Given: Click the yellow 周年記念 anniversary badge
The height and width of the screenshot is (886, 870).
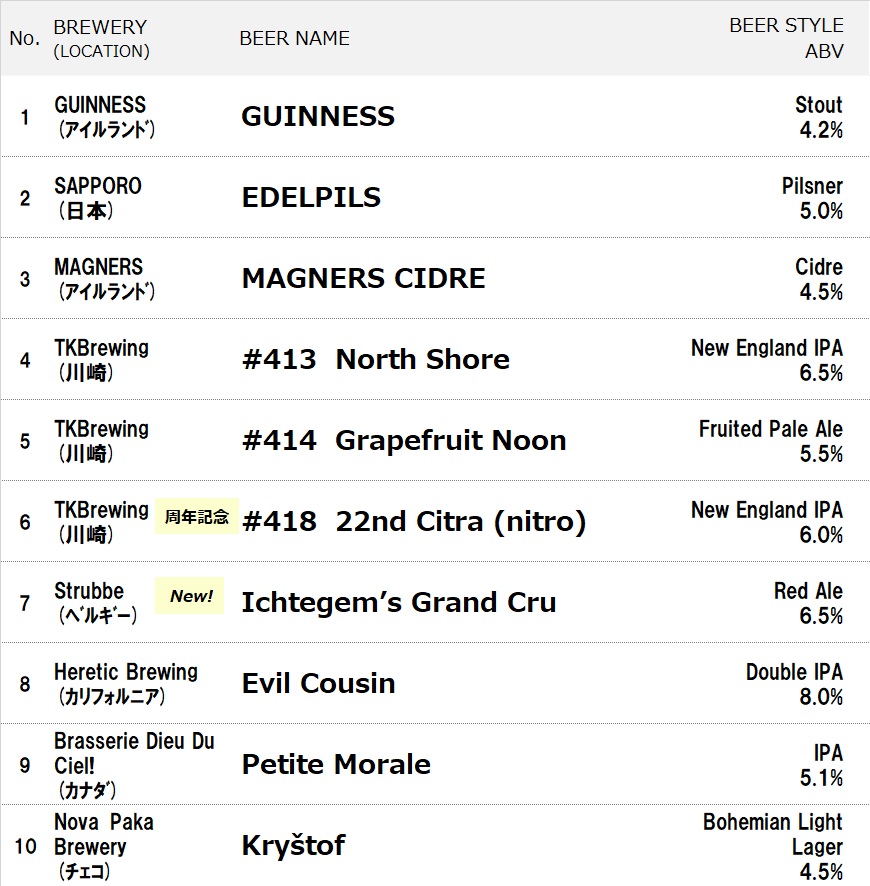Looking at the screenshot, I should tap(197, 516).
